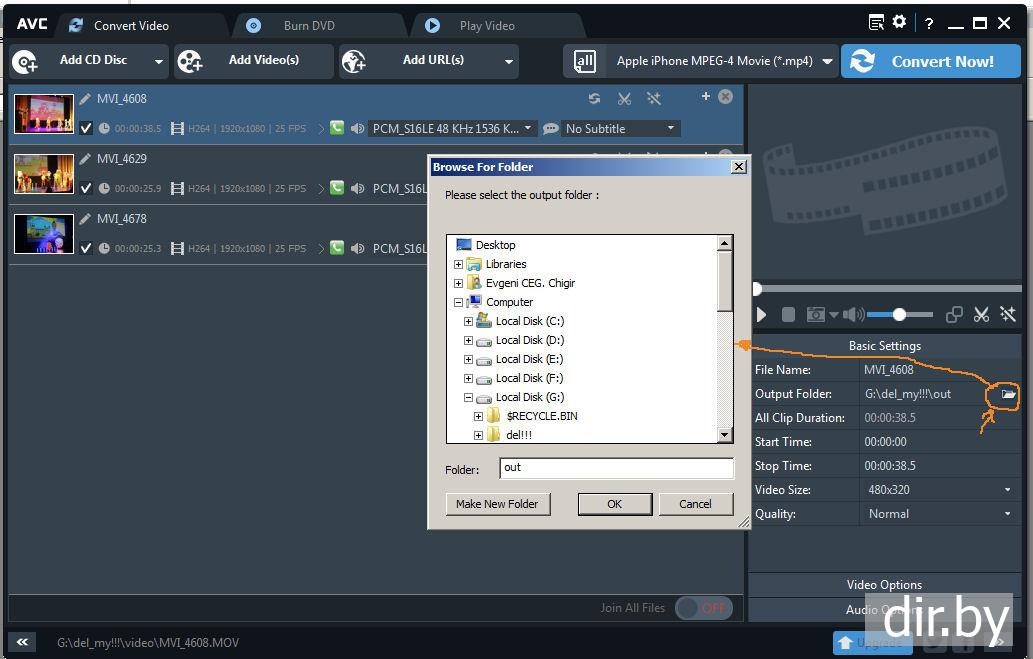
Task: Click the snapshot camera icon
Action: click(816, 315)
